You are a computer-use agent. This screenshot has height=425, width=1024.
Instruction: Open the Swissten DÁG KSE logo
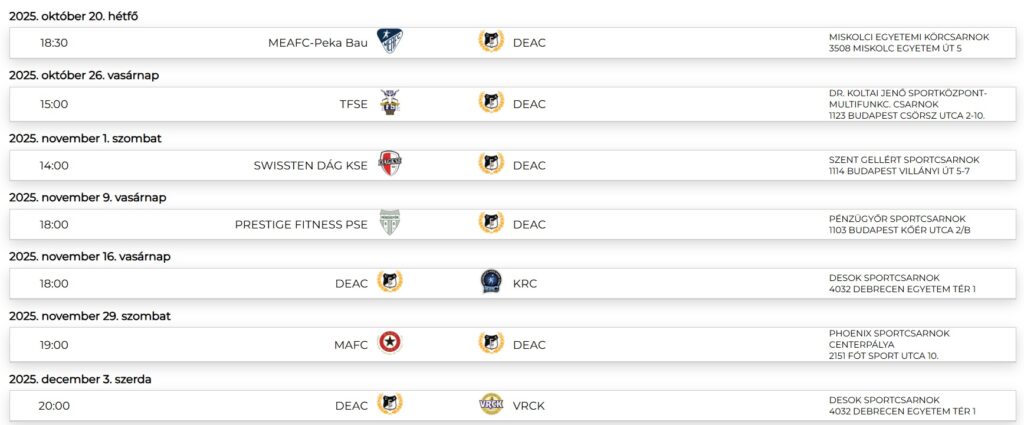click(x=390, y=165)
